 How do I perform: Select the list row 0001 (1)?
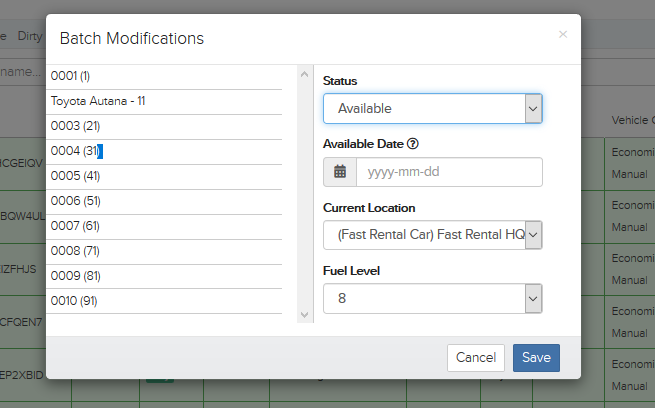pos(164,76)
